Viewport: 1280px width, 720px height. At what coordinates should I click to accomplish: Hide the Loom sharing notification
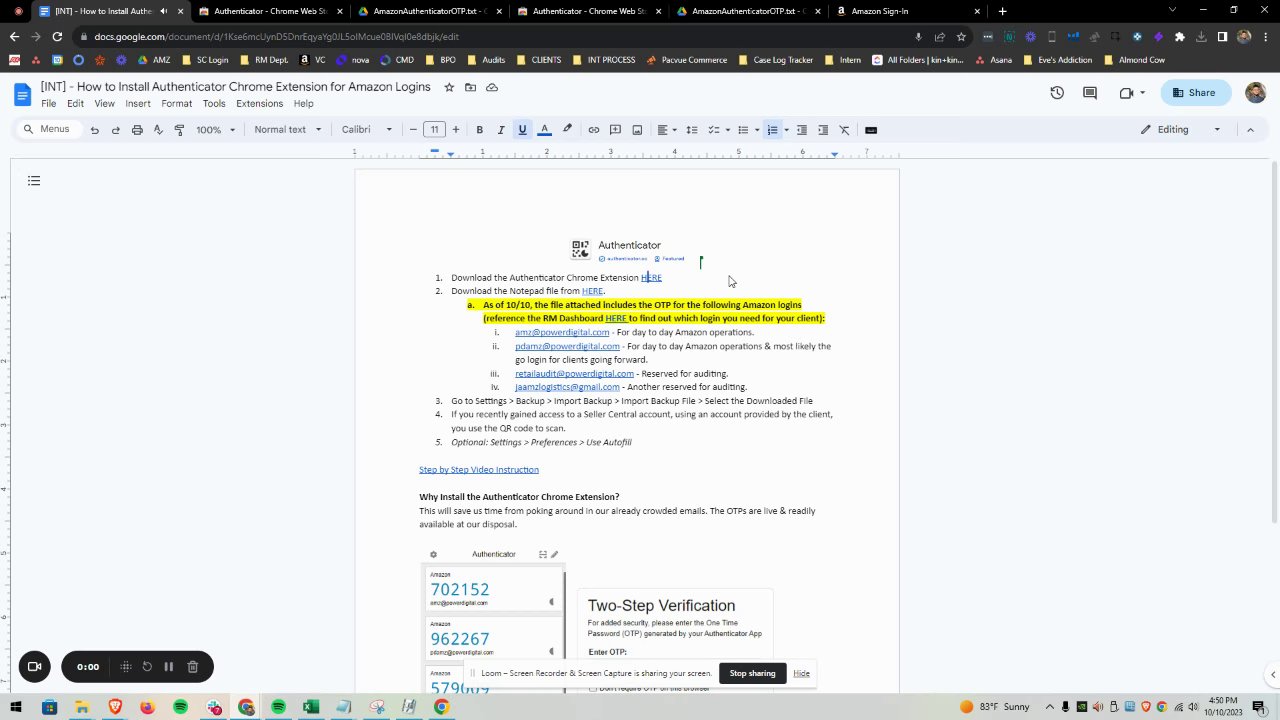pyautogui.click(x=801, y=673)
